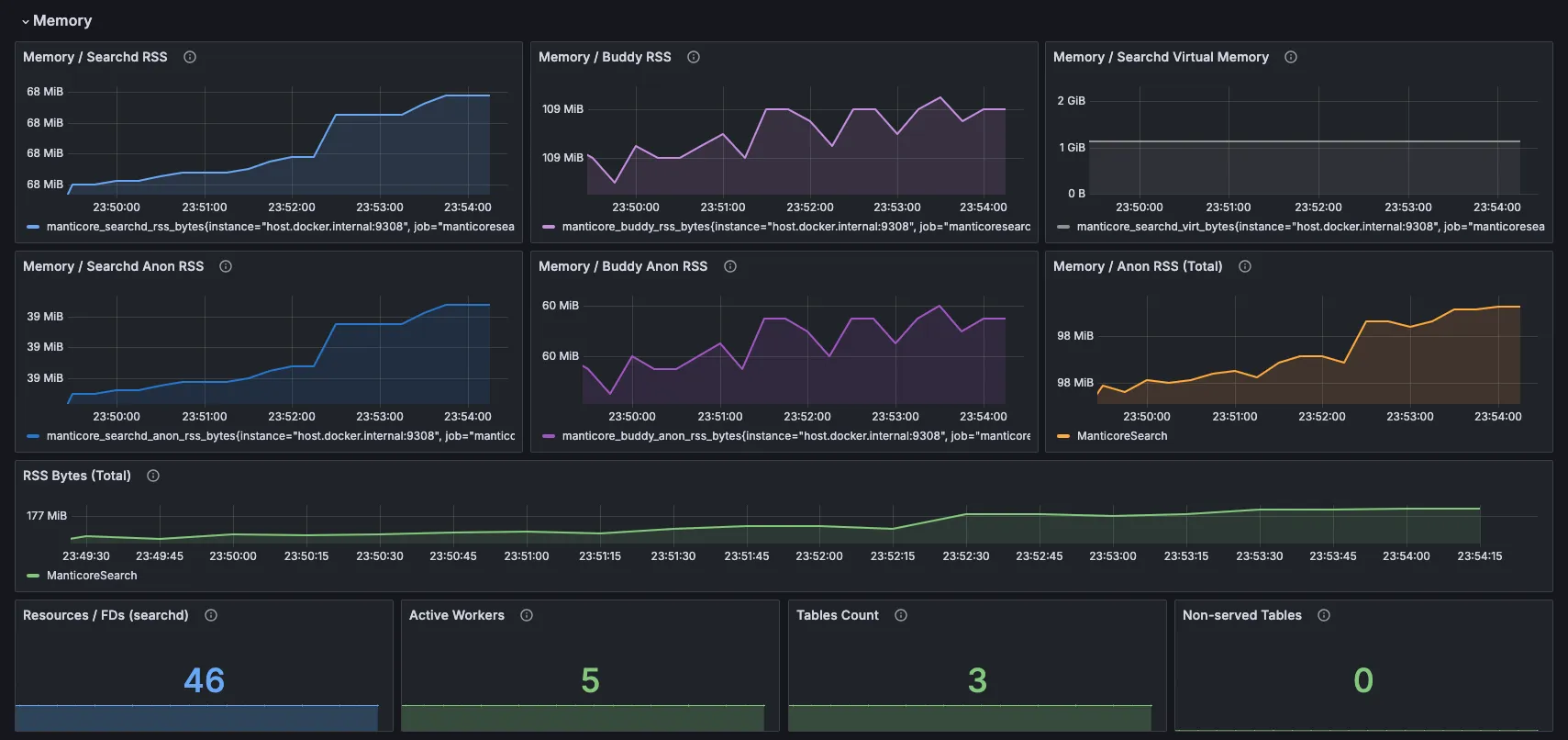The width and height of the screenshot is (1568, 740).
Task: Click info icon beside Memory / Searchd RSS
Action: [x=190, y=57]
